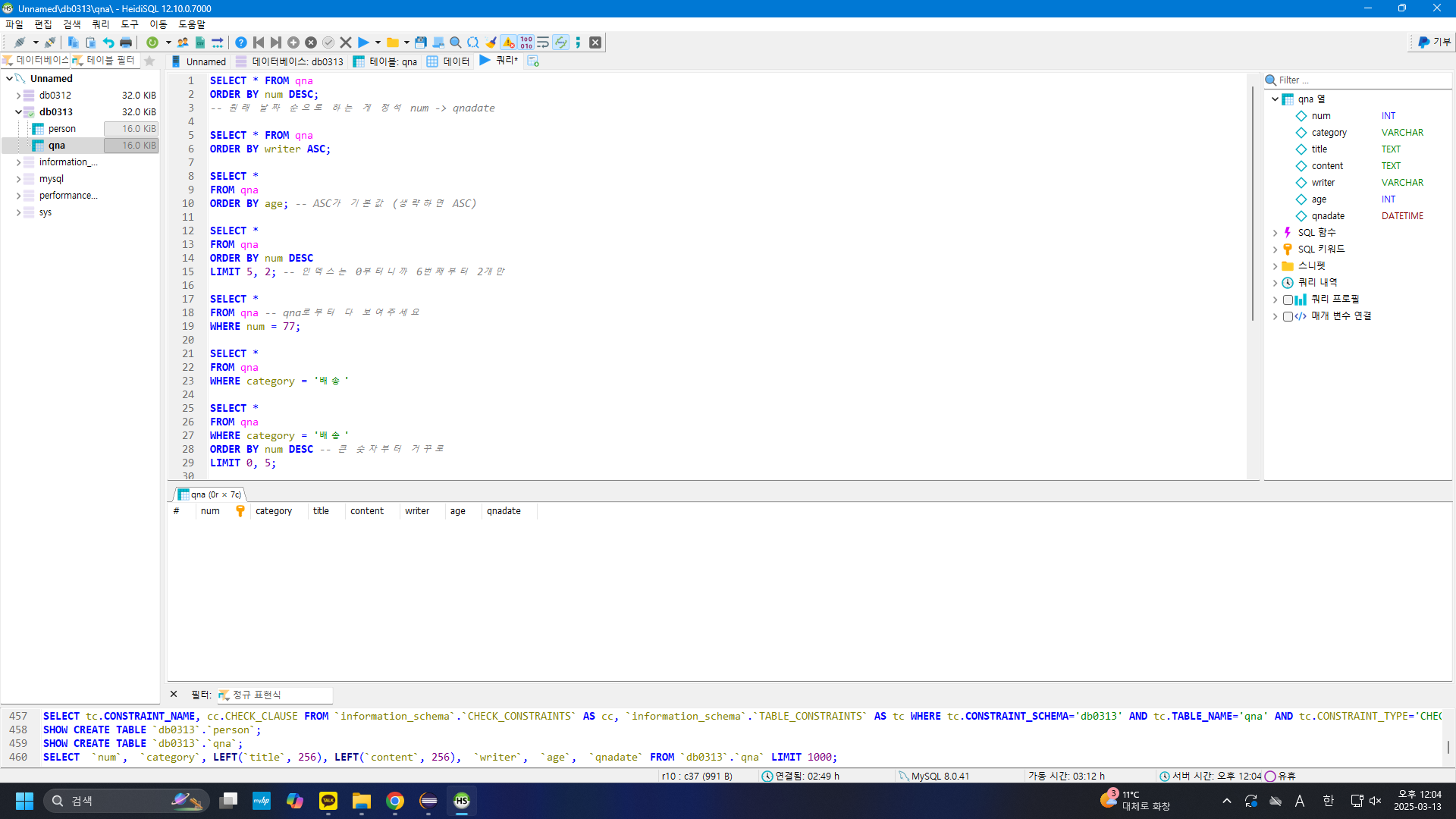Click the Undo toolbar icon
1456x819 pixels.
[x=108, y=42]
